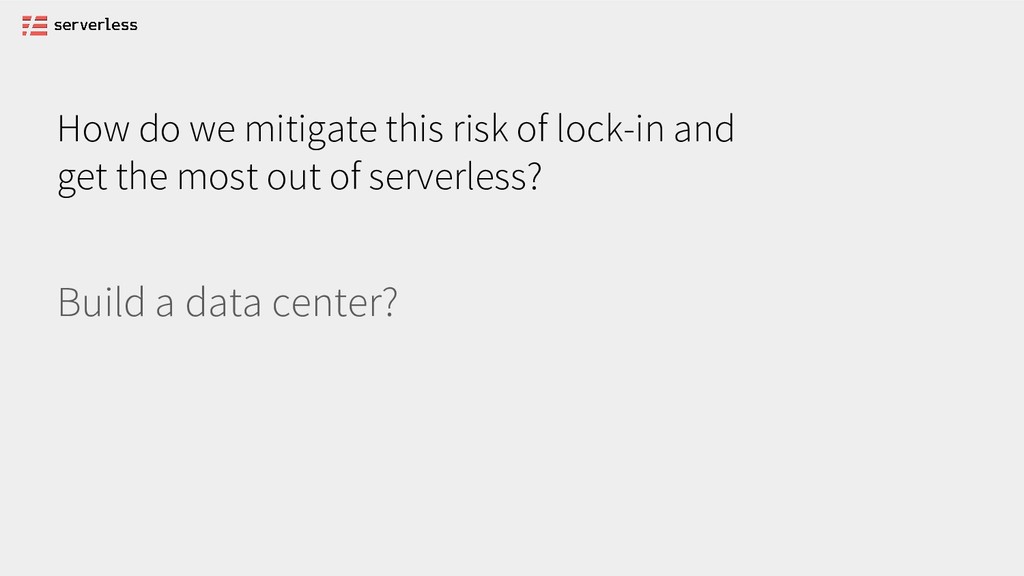Image resolution: width=1024 pixels, height=576 pixels.
Task: Click the red serverless logo icon
Action: pyautogui.click(x=35, y=25)
